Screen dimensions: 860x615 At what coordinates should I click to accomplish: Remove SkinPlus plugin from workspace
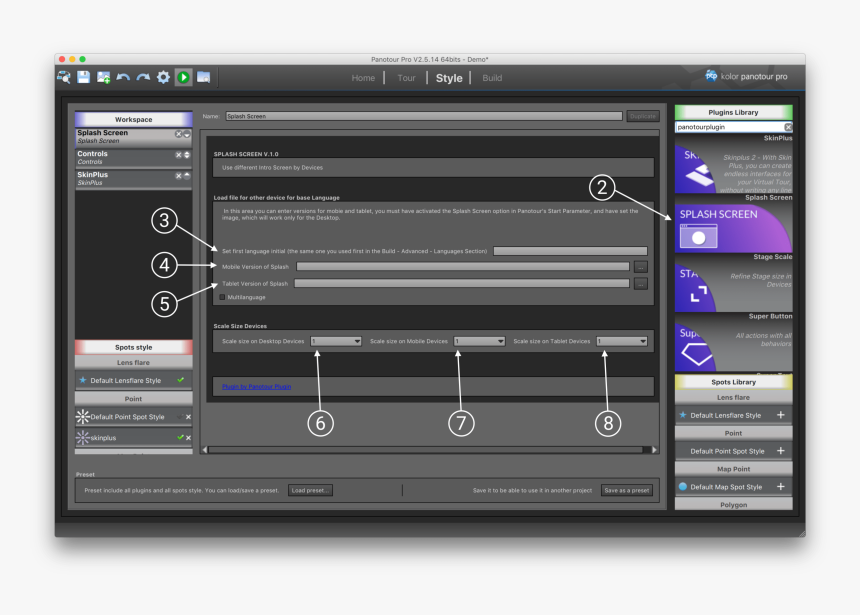(x=178, y=176)
